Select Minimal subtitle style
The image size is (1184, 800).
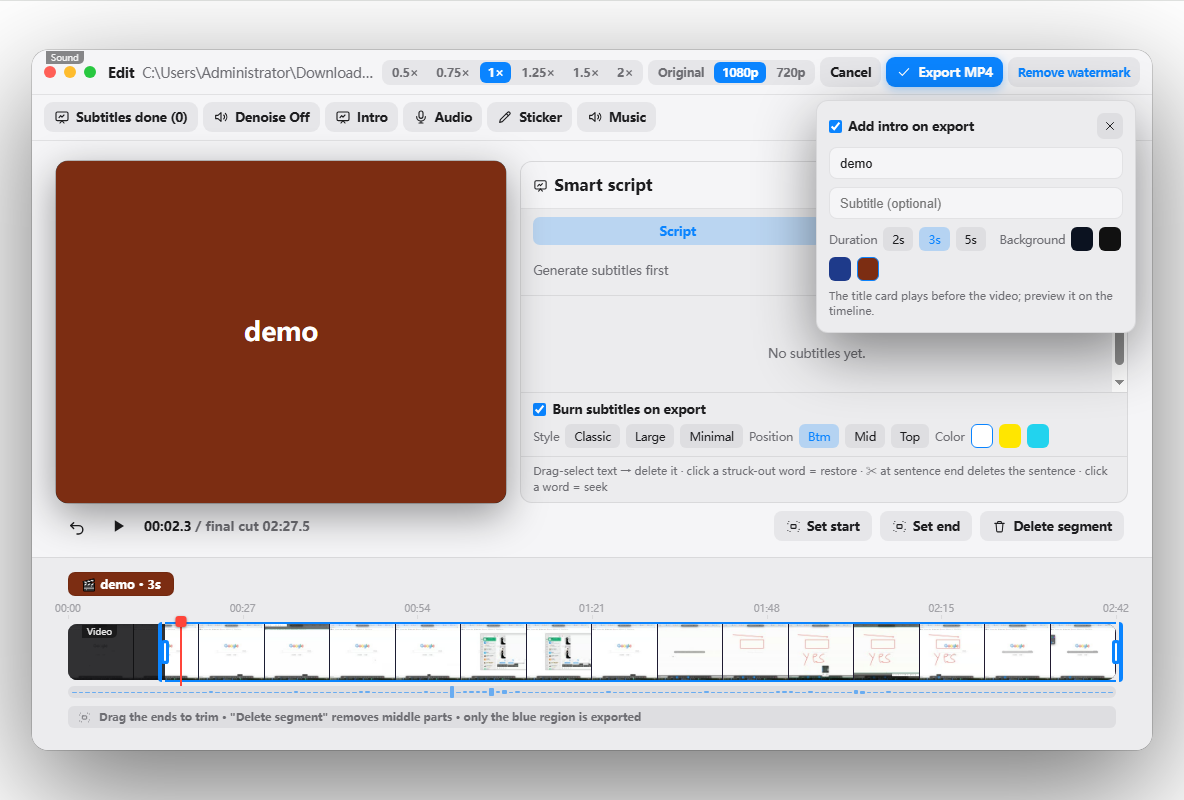pos(711,437)
